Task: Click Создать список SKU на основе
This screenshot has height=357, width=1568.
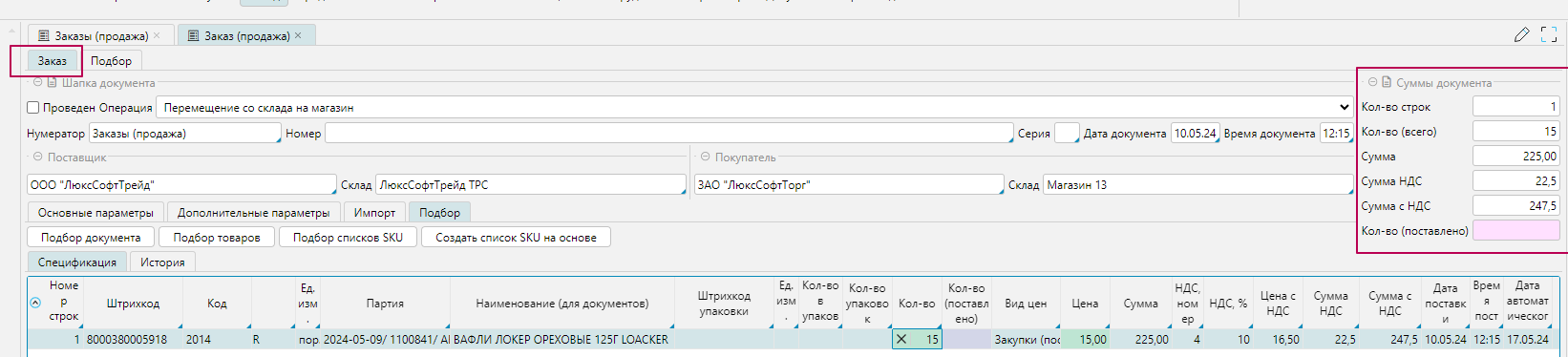Action: coord(516,238)
